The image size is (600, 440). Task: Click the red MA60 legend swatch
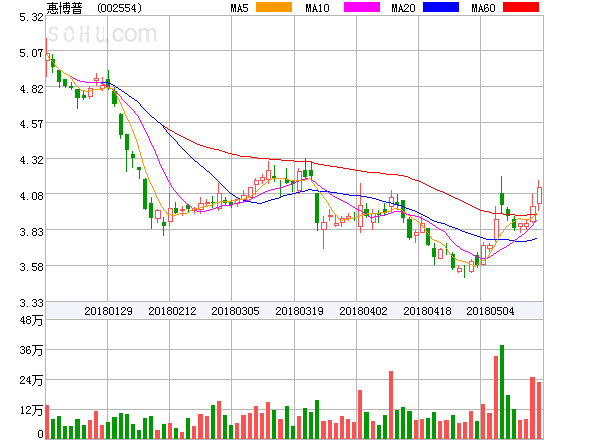point(521,7)
